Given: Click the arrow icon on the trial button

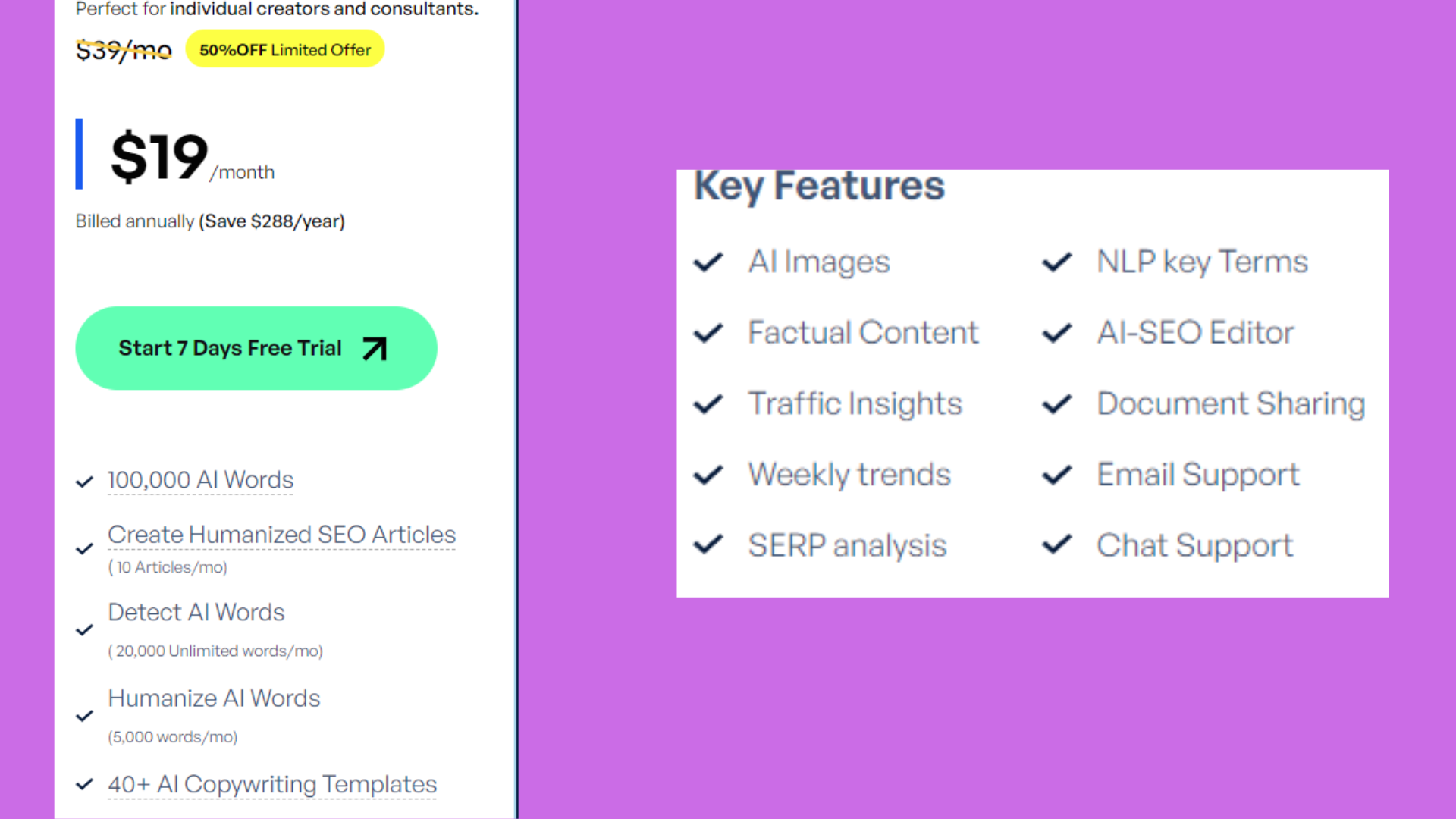Looking at the screenshot, I should (x=375, y=349).
